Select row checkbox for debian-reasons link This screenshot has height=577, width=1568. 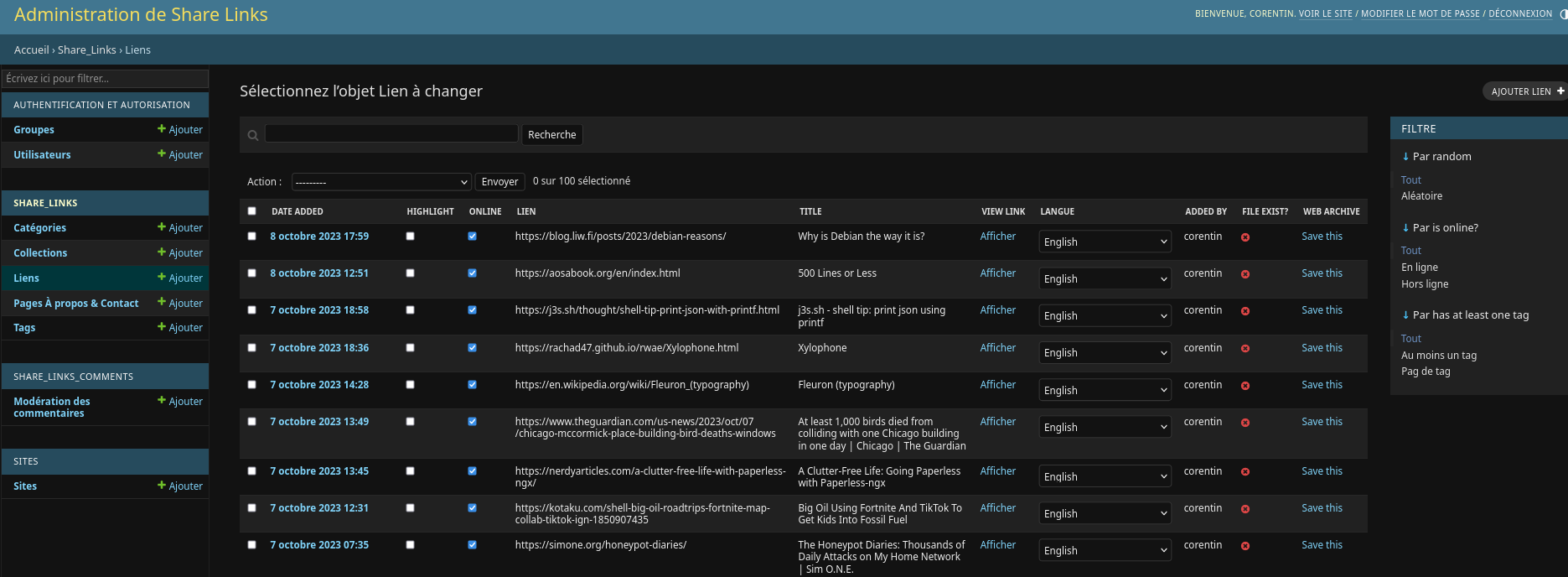[x=251, y=237]
